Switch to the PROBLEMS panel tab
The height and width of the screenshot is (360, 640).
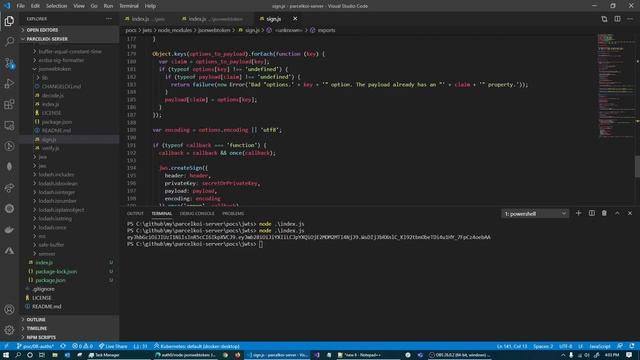pos(233,213)
